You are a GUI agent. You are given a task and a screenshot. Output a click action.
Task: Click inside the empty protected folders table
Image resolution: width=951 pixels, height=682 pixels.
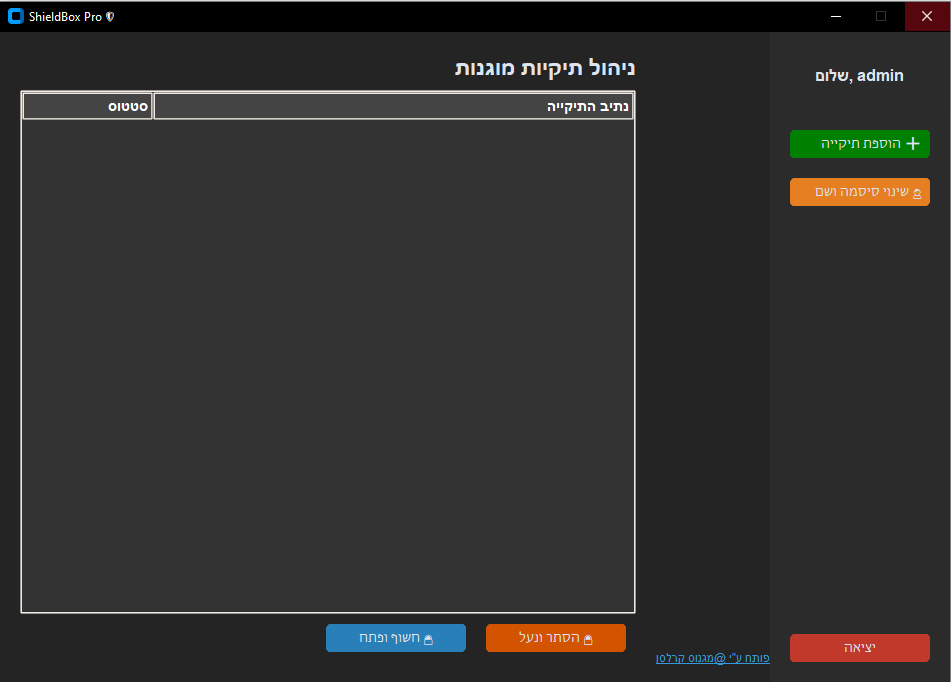point(328,360)
